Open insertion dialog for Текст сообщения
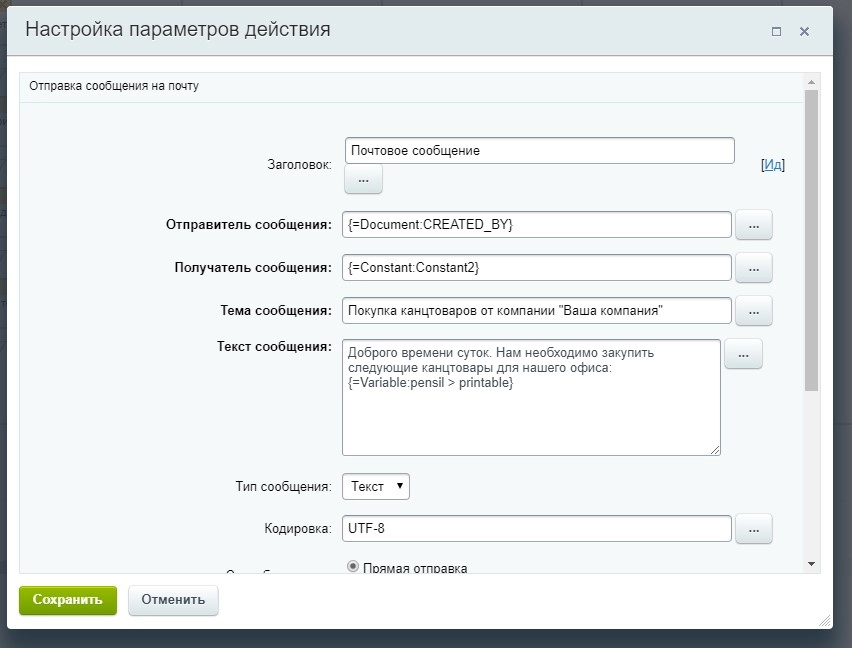Viewport: 852px width, 648px height. [743, 353]
